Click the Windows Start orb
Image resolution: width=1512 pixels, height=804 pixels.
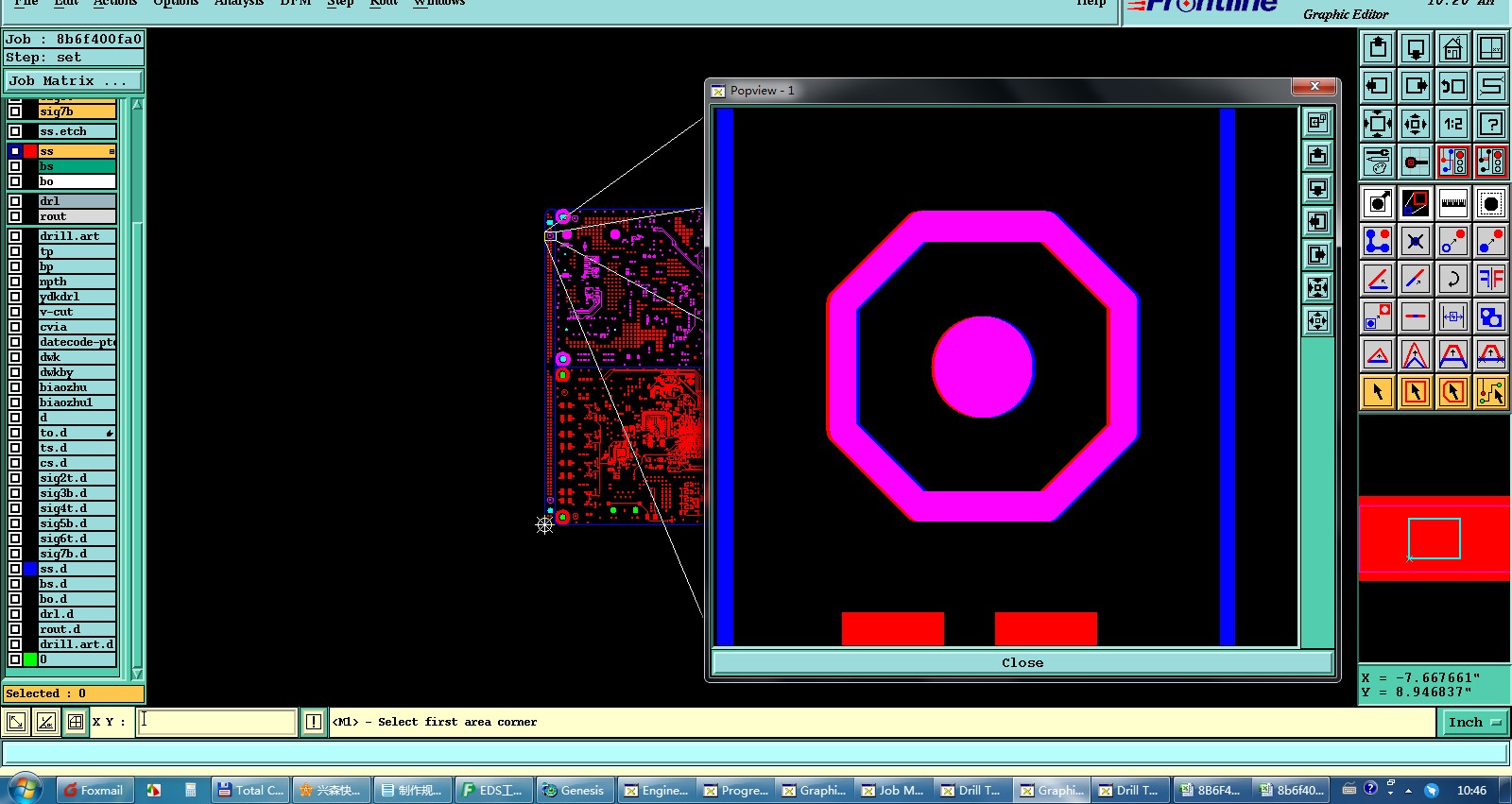[x=26, y=790]
